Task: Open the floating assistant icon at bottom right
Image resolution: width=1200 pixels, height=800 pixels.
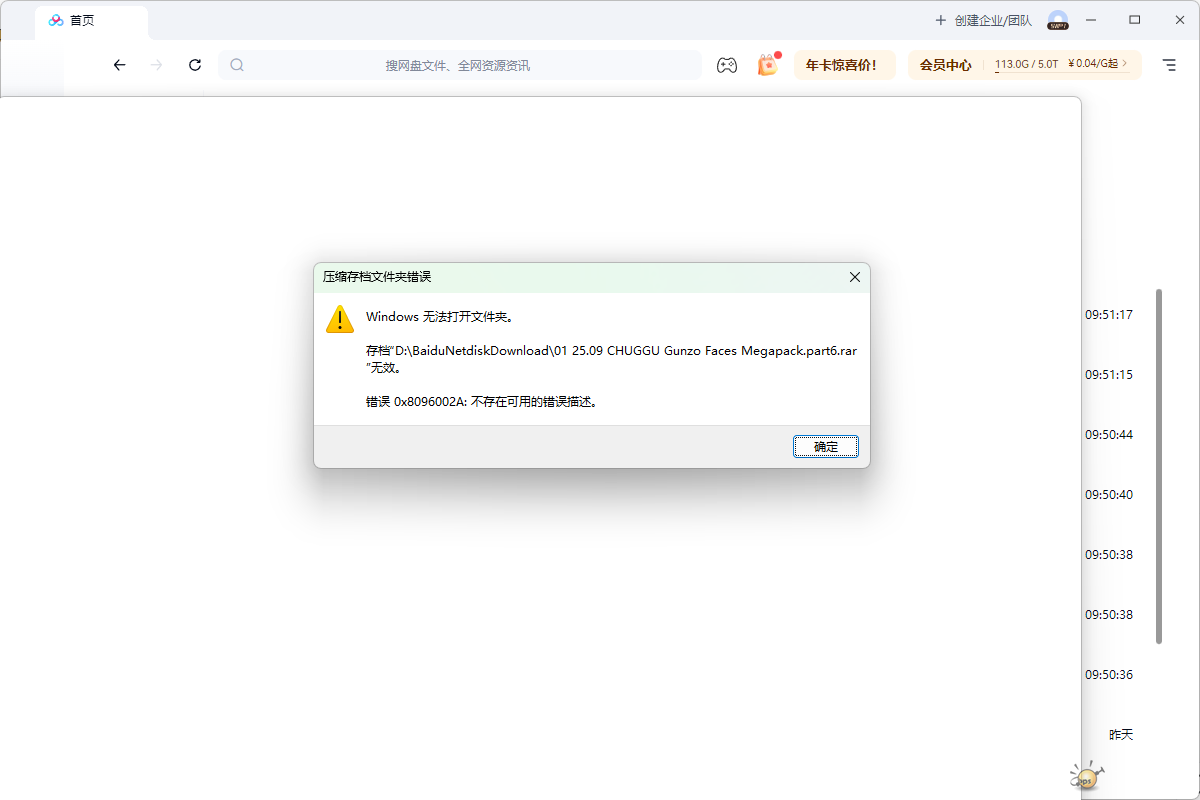Action: (x=1085, y=776)
